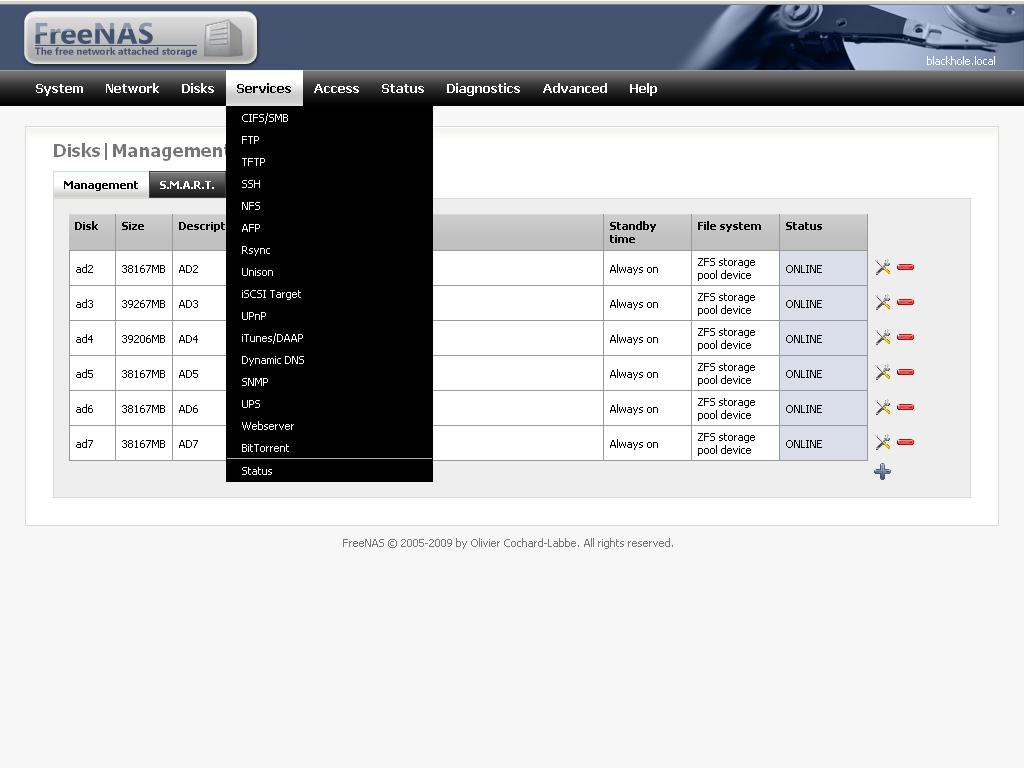
Task: Delete disk ad3 using red minus icon
Action: (906, 303)
